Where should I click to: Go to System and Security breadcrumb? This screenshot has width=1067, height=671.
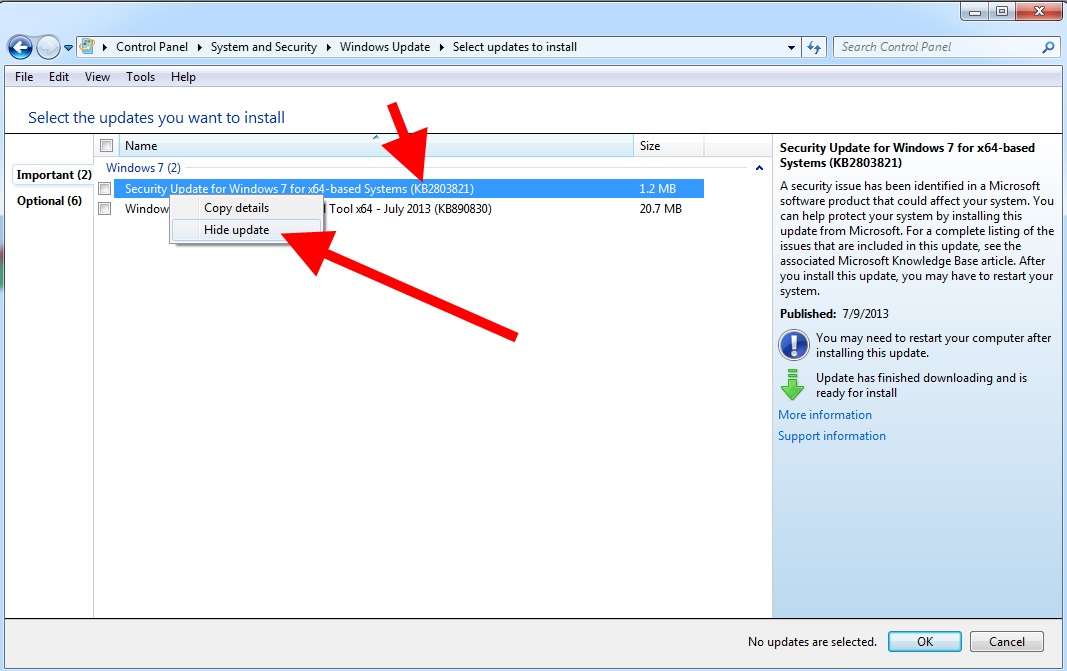click(x=263, y=47)
